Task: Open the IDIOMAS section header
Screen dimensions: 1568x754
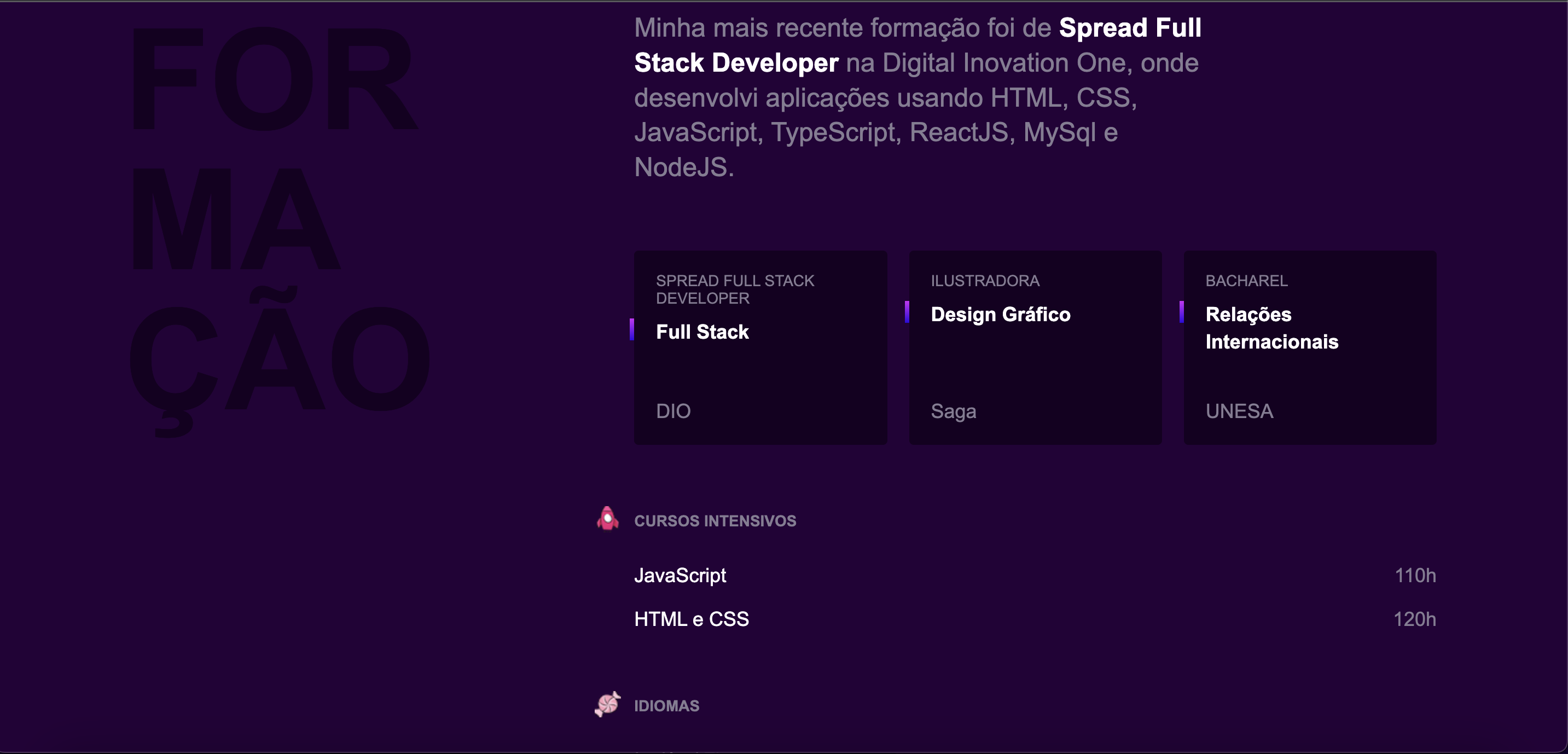Action: tap(666, 705)
